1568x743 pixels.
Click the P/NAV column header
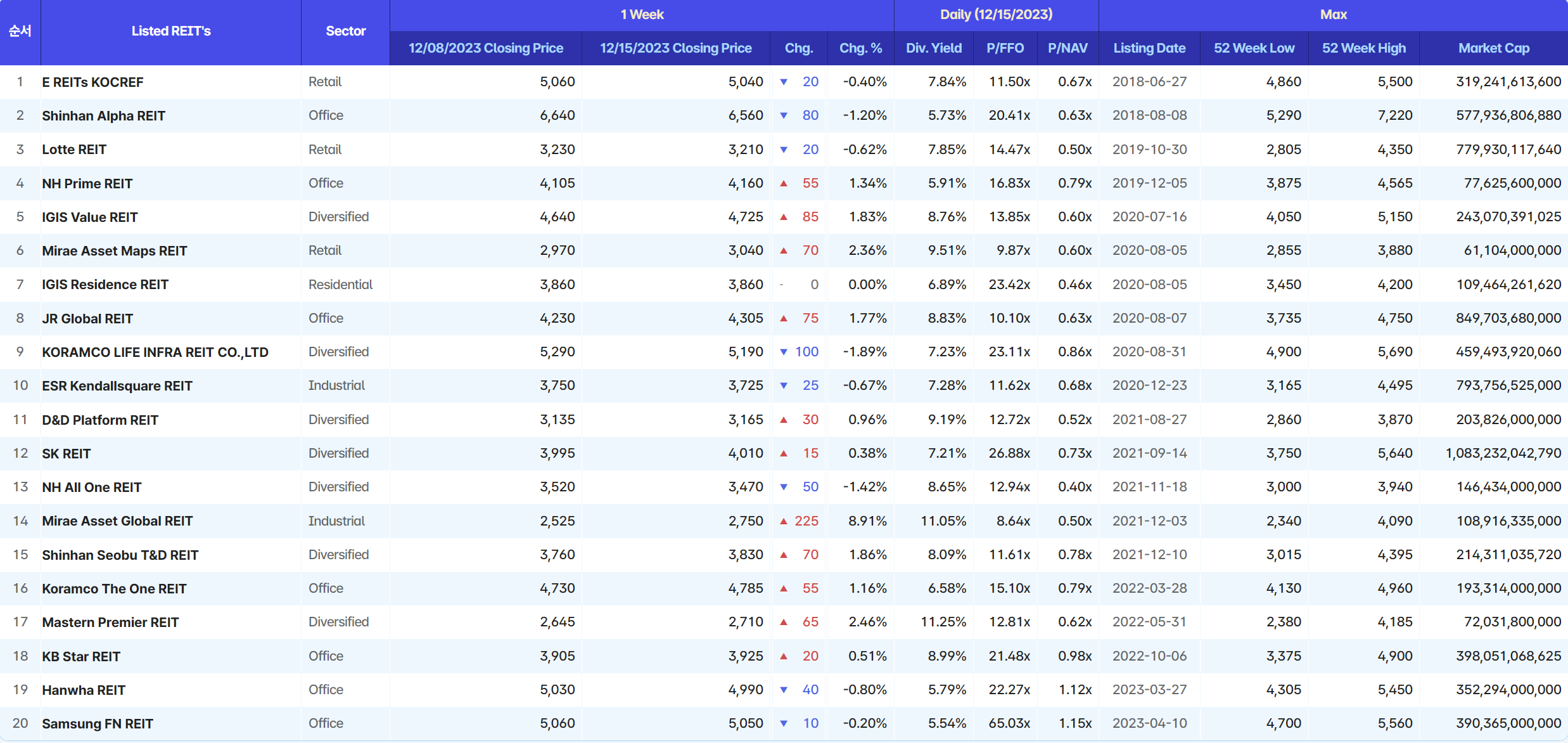pyautogui.click(x=1068, y=48)
